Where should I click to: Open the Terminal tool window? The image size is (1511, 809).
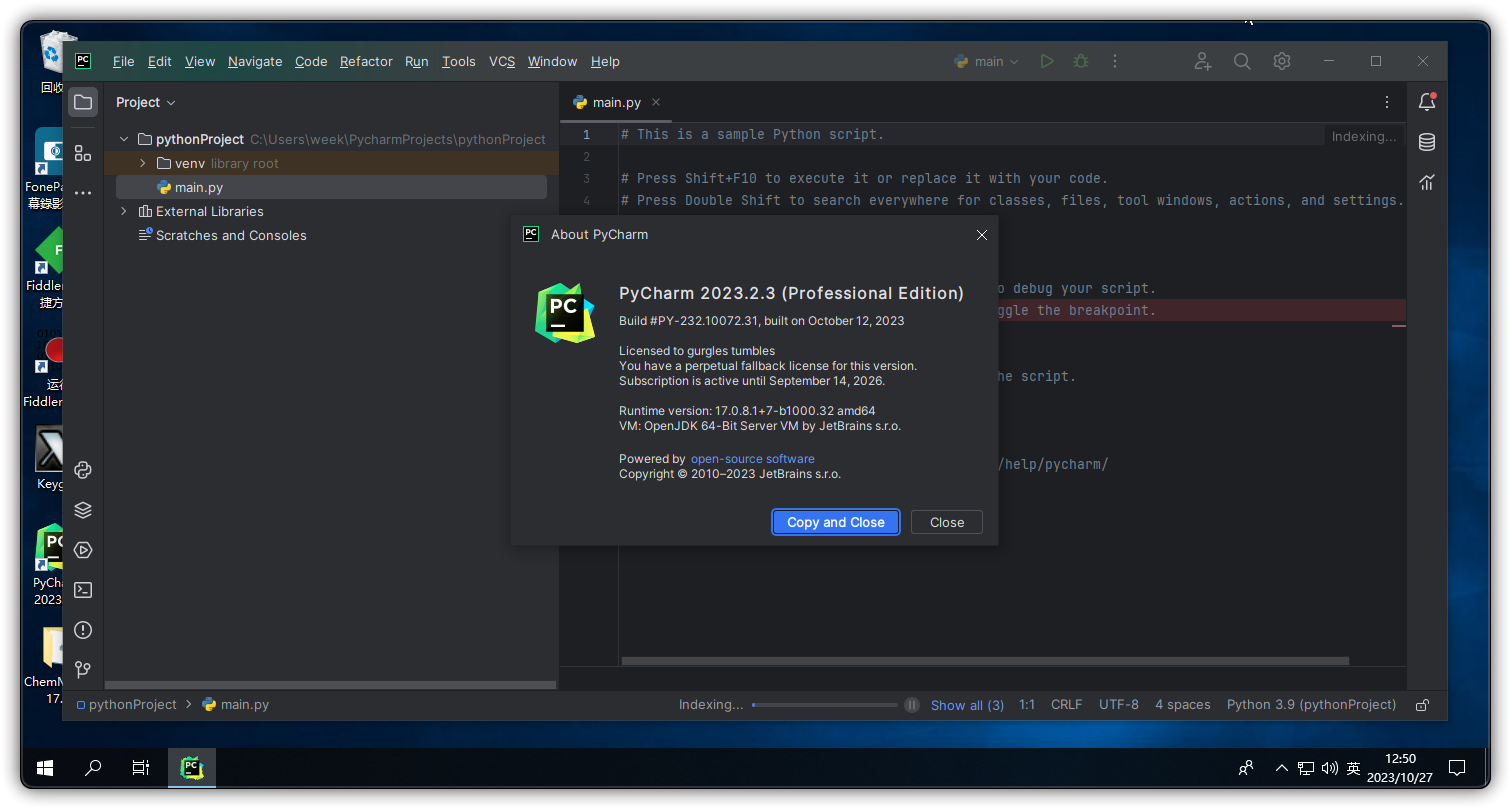82,589
